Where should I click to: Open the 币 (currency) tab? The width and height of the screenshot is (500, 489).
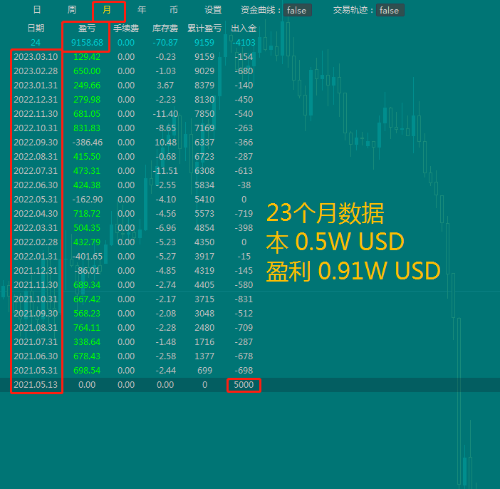click(x=173, y=10)
